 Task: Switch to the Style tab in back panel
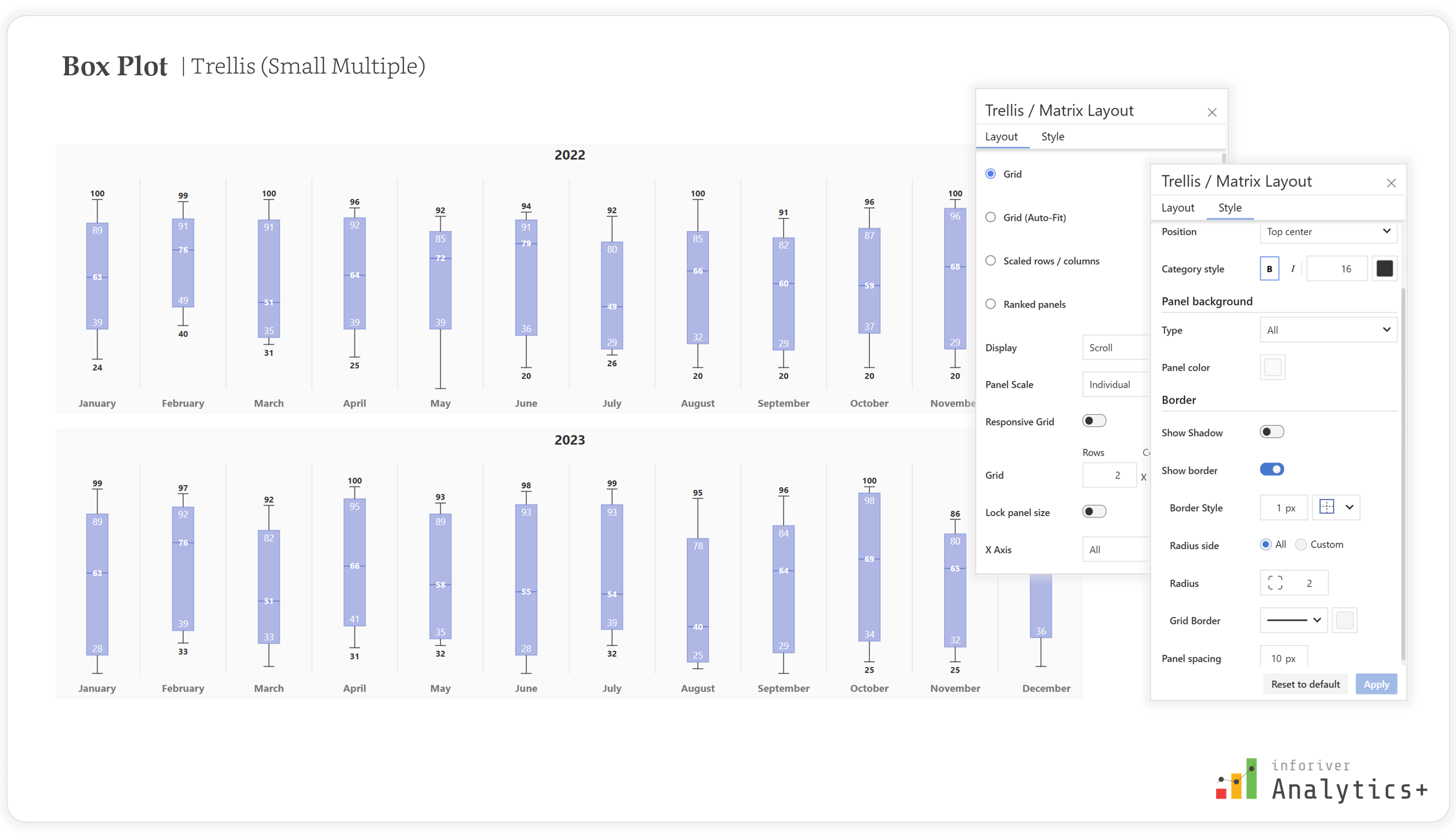point(1052,137)
